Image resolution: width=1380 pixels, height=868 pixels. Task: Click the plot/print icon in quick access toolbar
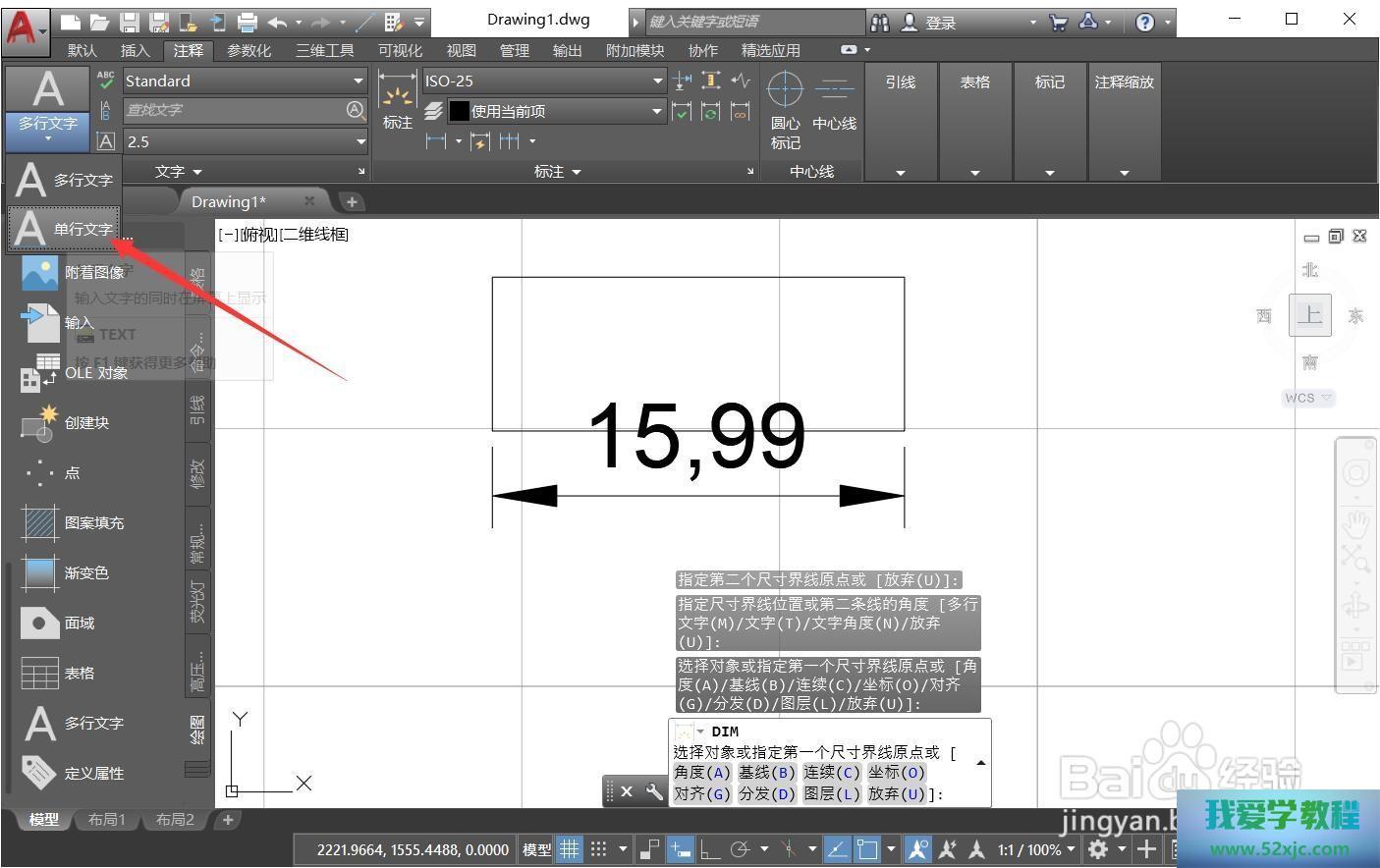coord(248,22)
